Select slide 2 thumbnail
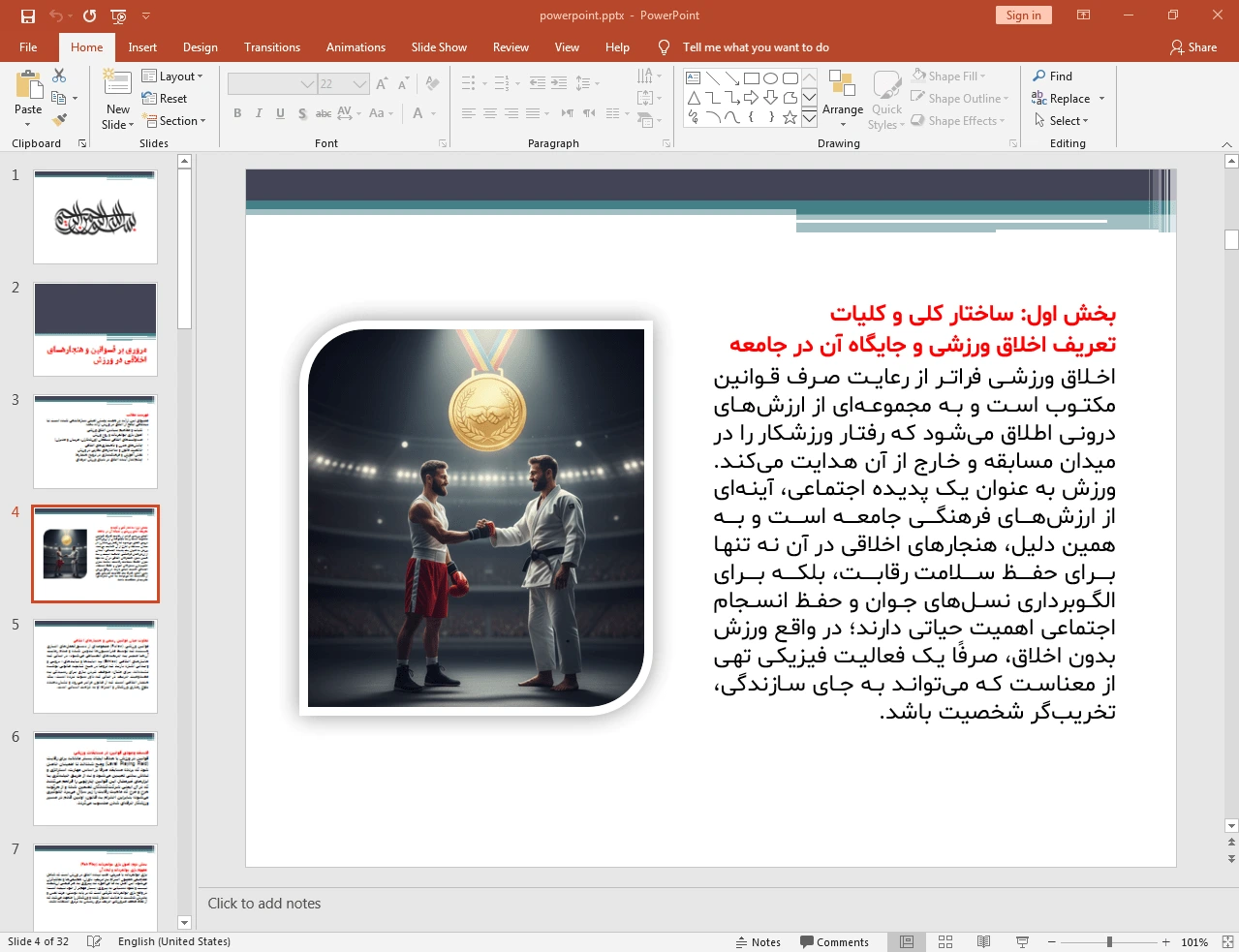 (x=95, y=329)
